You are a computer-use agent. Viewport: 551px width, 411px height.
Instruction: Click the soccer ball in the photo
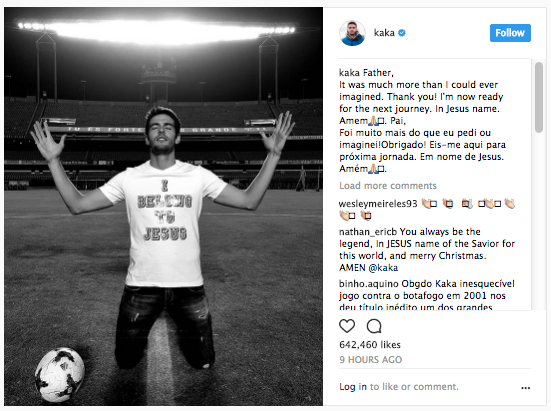click(x=60, y=374)
